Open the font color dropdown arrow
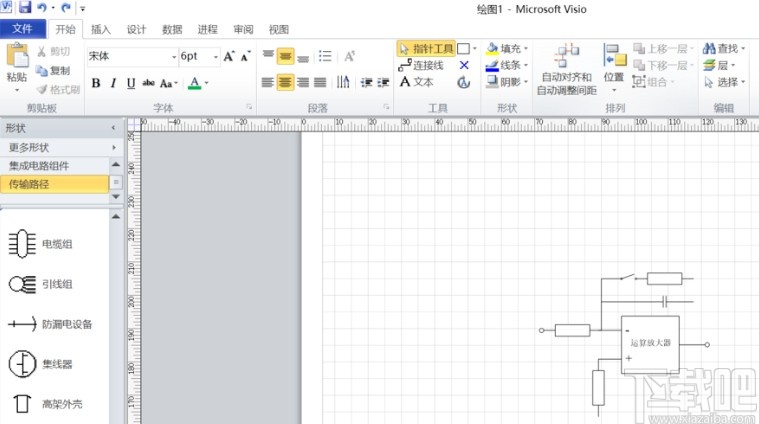Image resolution: width=759 pixels, height=424 pixels. click(x=207, y=83)
